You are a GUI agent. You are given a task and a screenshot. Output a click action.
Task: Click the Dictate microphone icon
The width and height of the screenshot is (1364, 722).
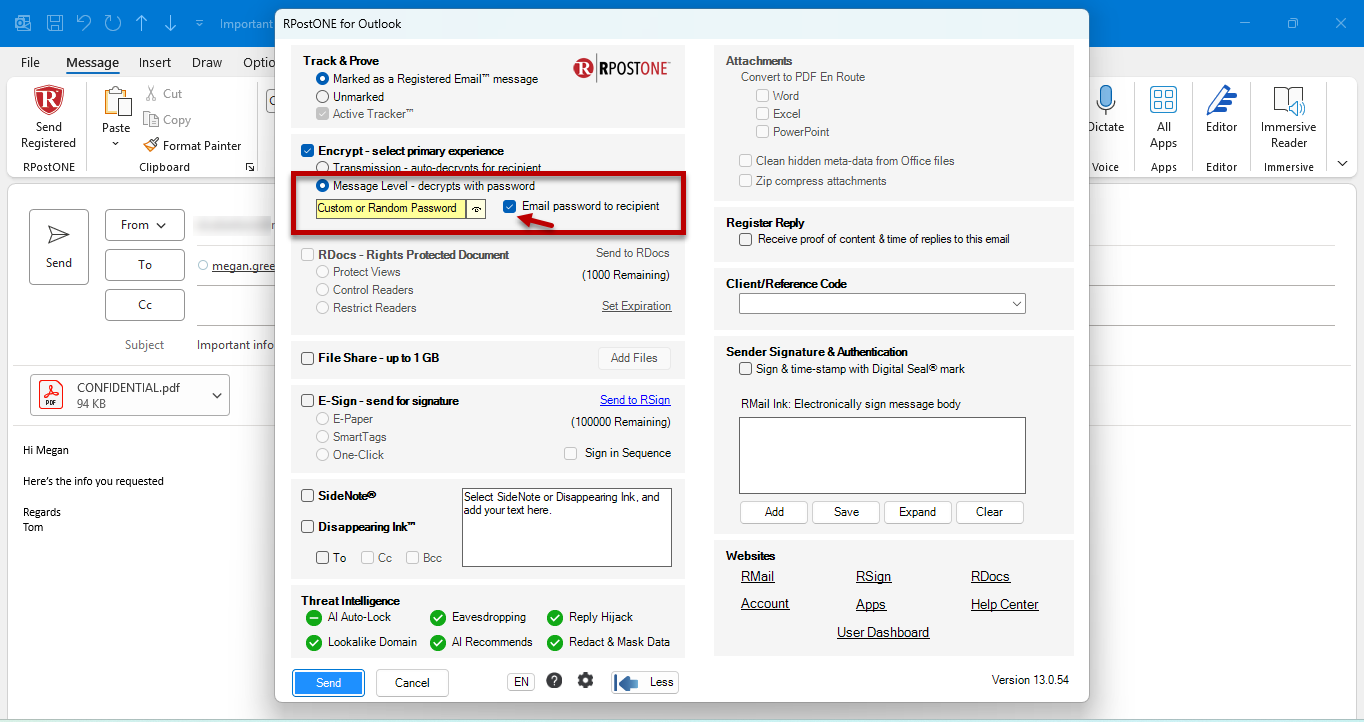click(1105, 101)
